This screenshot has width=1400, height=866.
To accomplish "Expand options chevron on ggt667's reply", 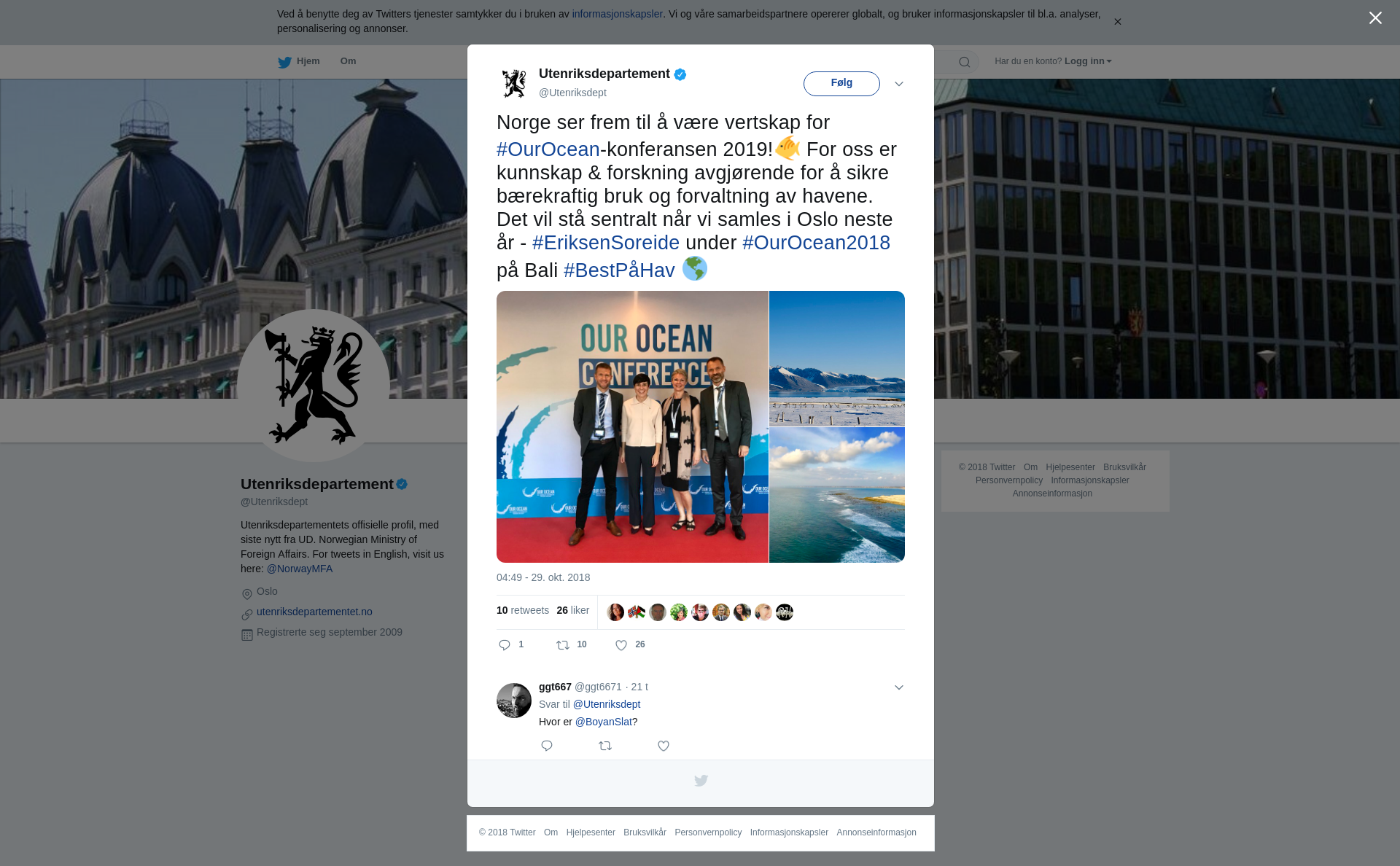I will (899, 687).
